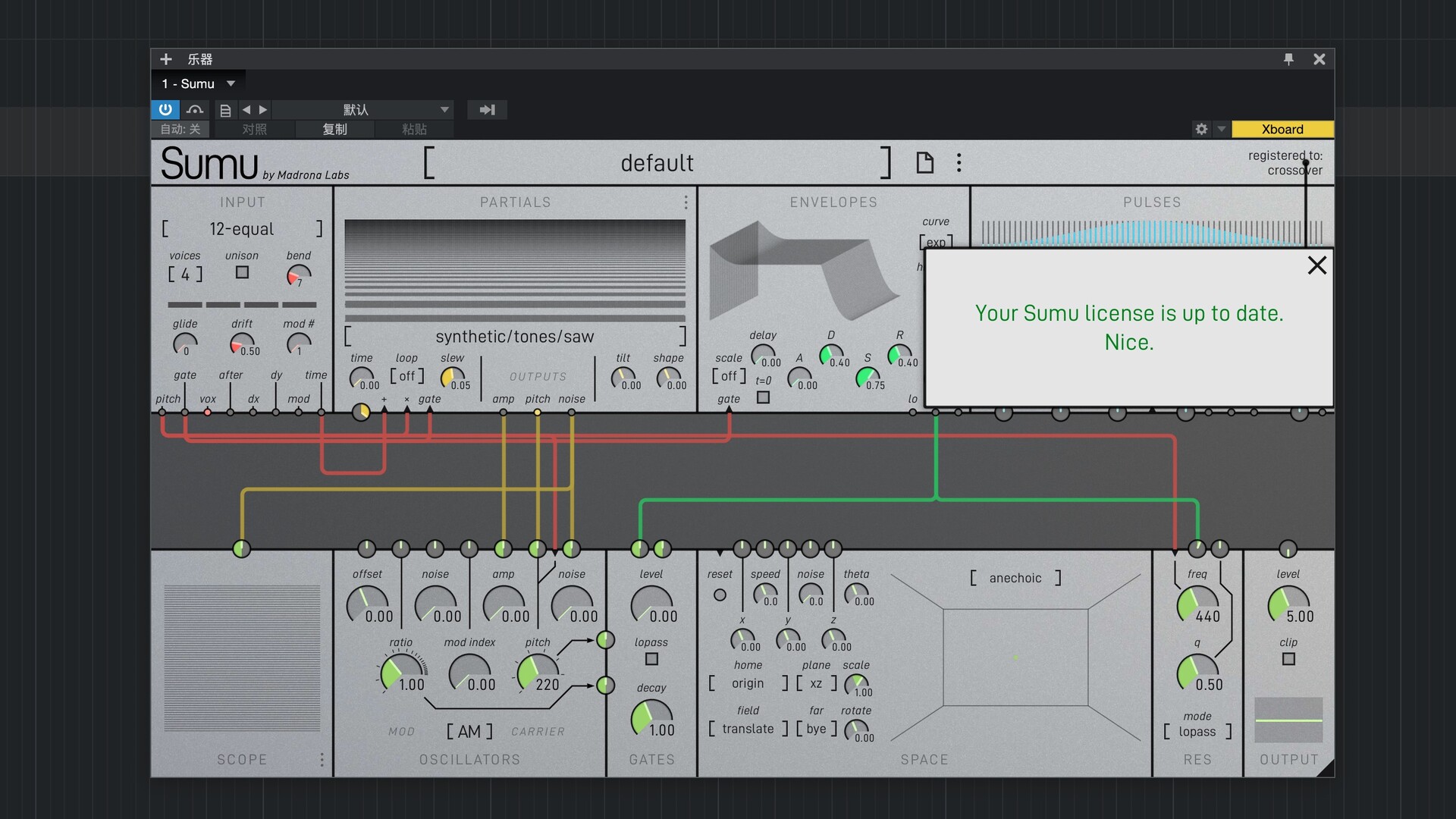This screenshot has height=819, width=1456.
Task: Click the space room view display
Action: coord(1015,657)
